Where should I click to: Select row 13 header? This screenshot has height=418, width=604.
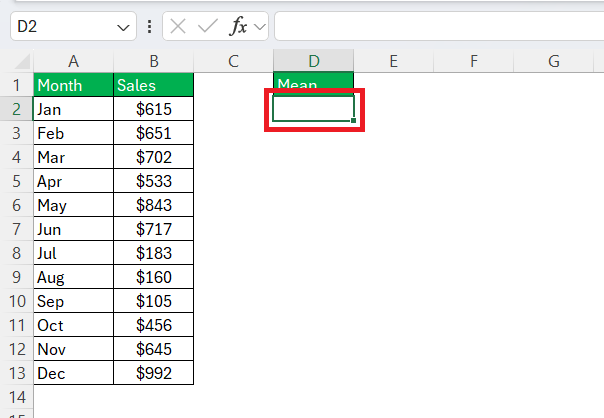[x=17, y=373]
